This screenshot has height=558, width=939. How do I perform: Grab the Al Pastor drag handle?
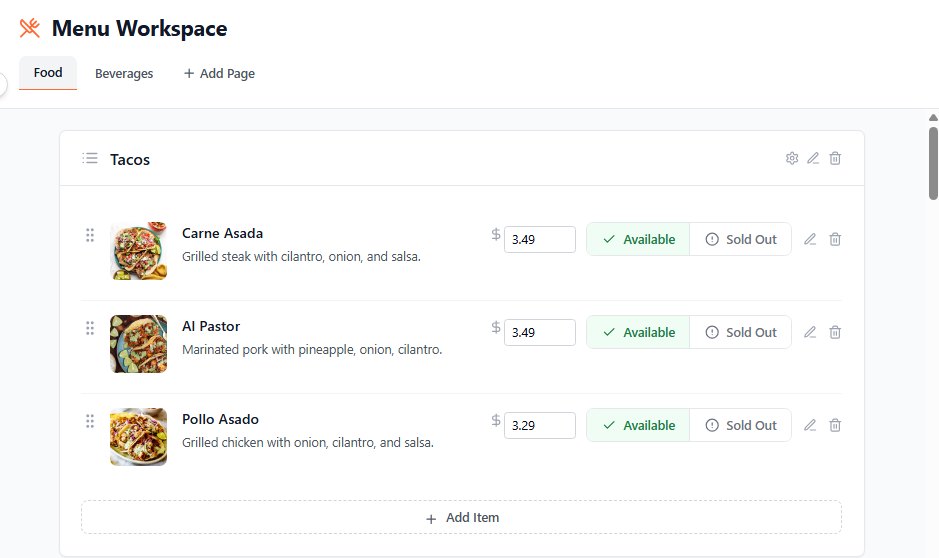(x=90, y=328)
